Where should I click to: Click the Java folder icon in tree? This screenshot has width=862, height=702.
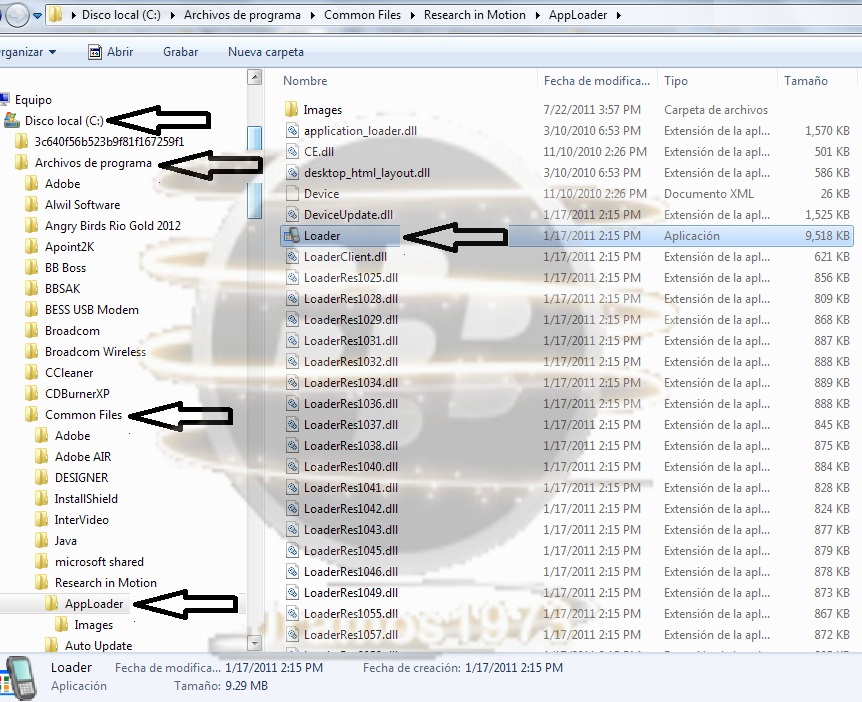click(x=42, y=540)
